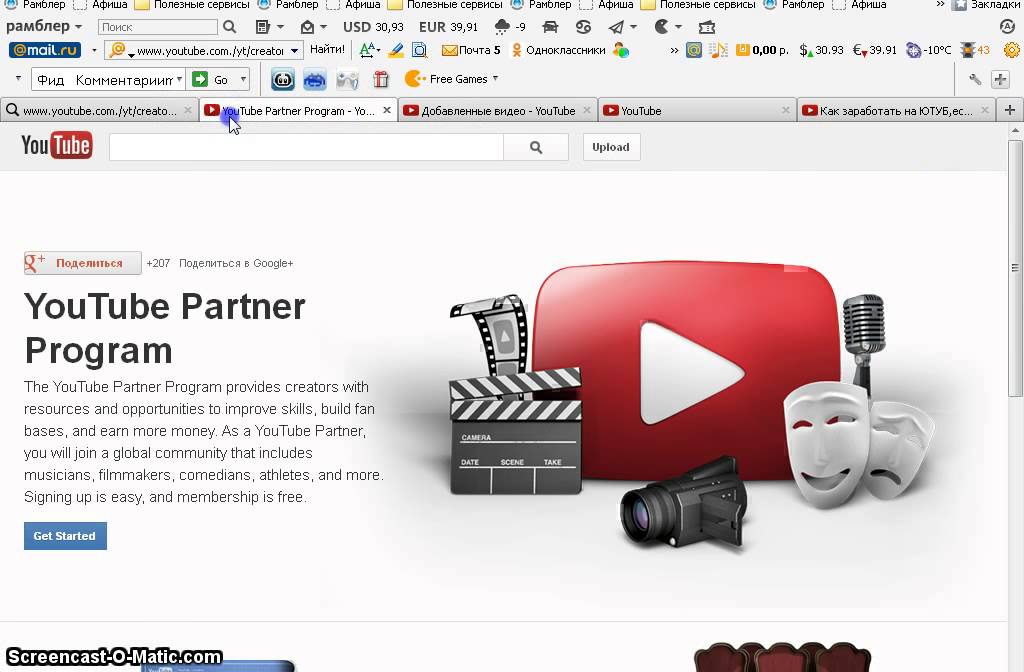Image resolution: width=1024 pixels, height=672 pixels.
Task: Expand the mail envelope dropdown arrow
Action: coord(323,27)
